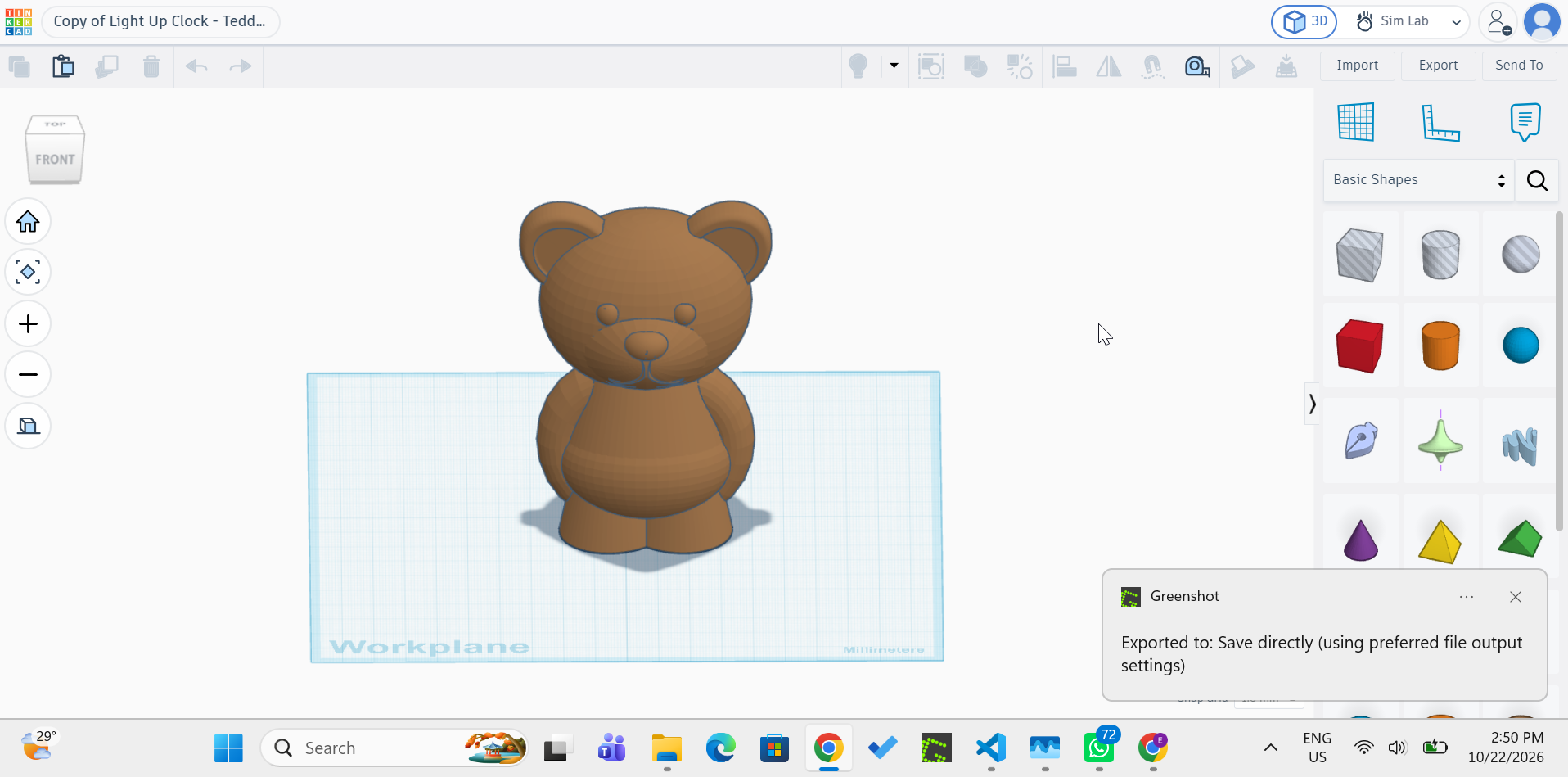Click the Mirror tool icon
Screen dimensions: 1568x777
coord(1109,66)
